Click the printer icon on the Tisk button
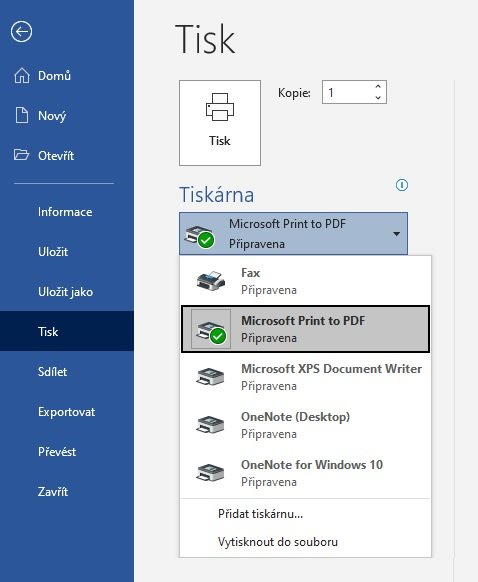This screenshot has height=582, width=478. (220, 107)
